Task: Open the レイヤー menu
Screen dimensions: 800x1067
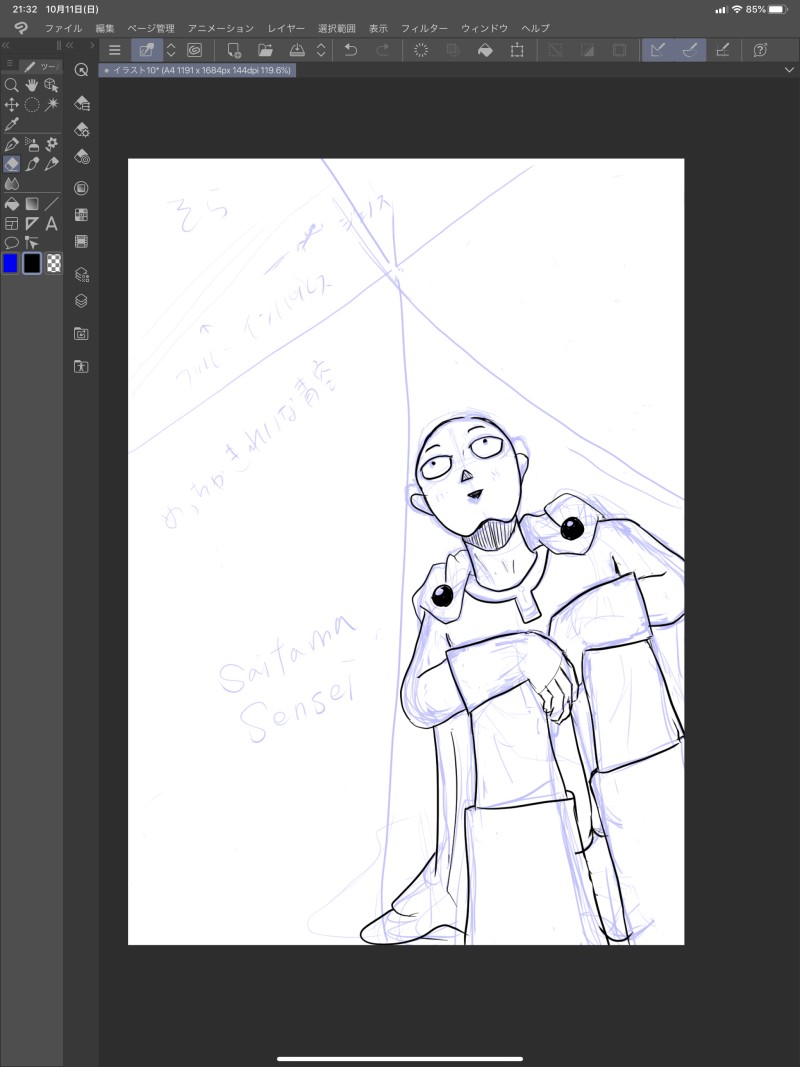Action: coord(286,29)
